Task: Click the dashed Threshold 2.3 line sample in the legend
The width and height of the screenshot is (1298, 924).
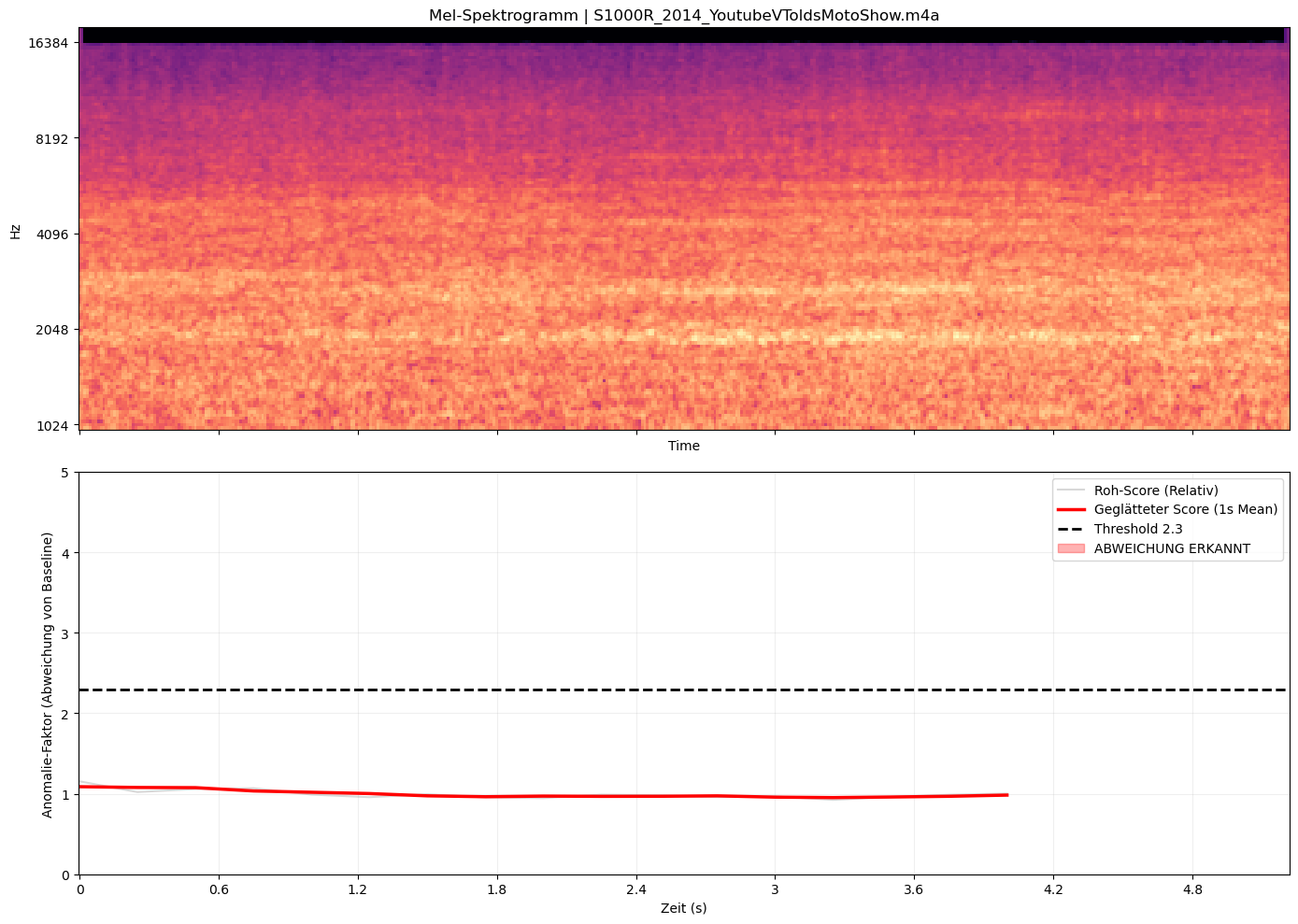Action: pos(1072,530)
